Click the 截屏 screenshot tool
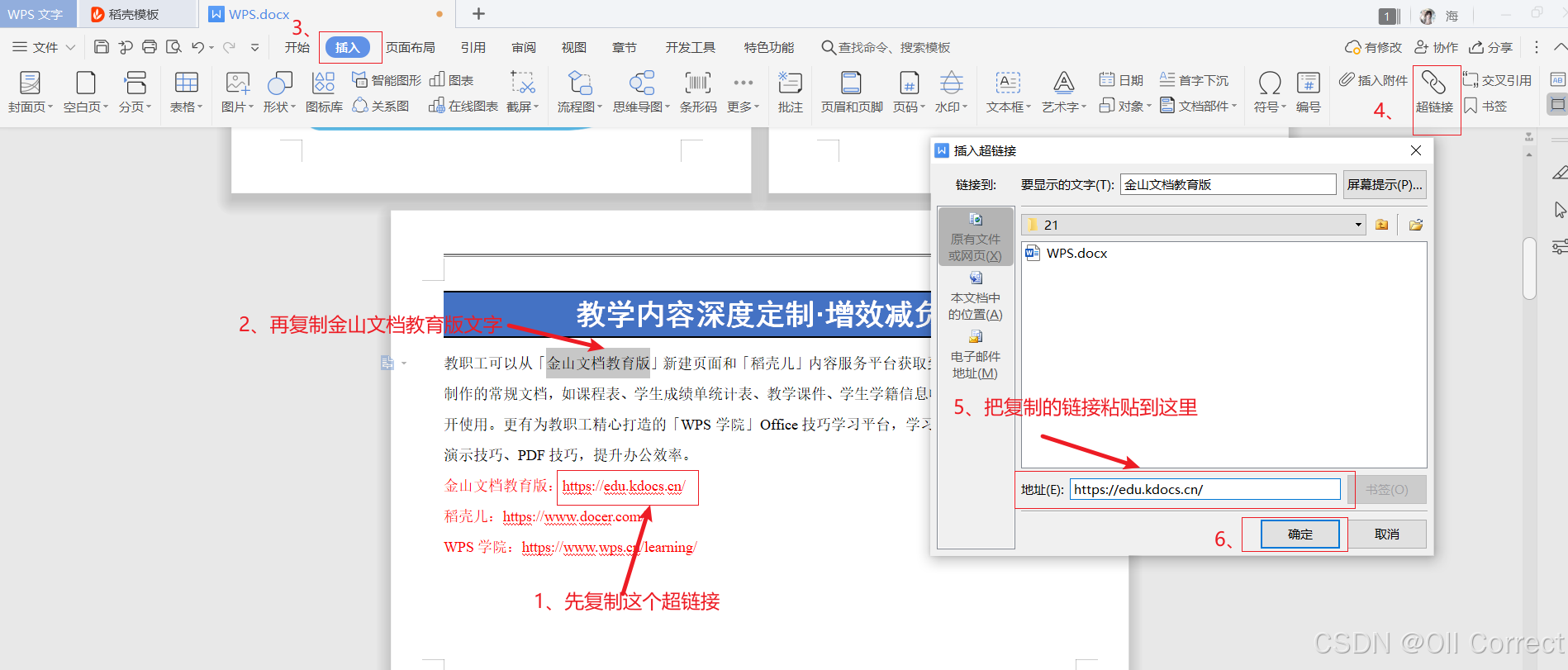The height and width of the screenshot is (670, 1568). (522, 92)
